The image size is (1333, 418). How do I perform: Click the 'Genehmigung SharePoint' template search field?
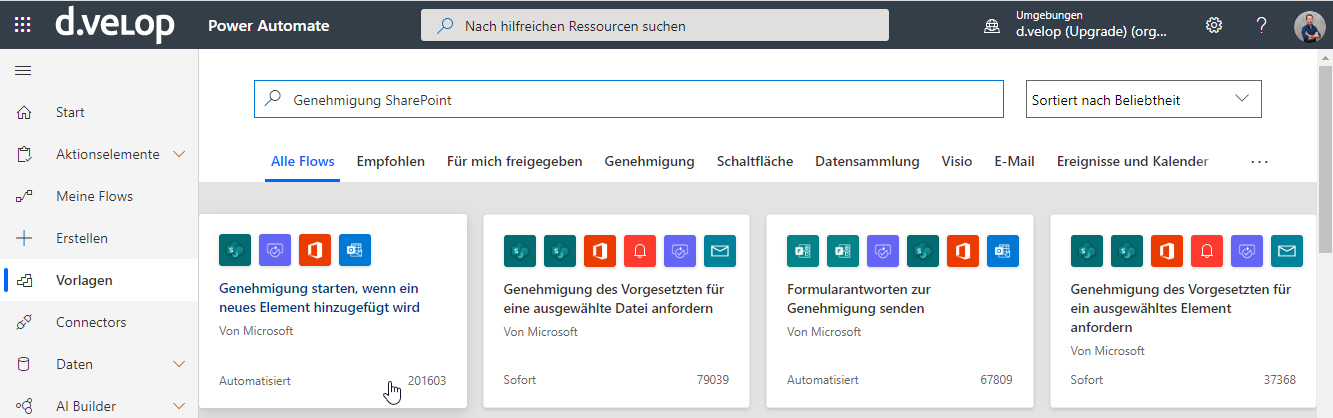coord(628,99)
